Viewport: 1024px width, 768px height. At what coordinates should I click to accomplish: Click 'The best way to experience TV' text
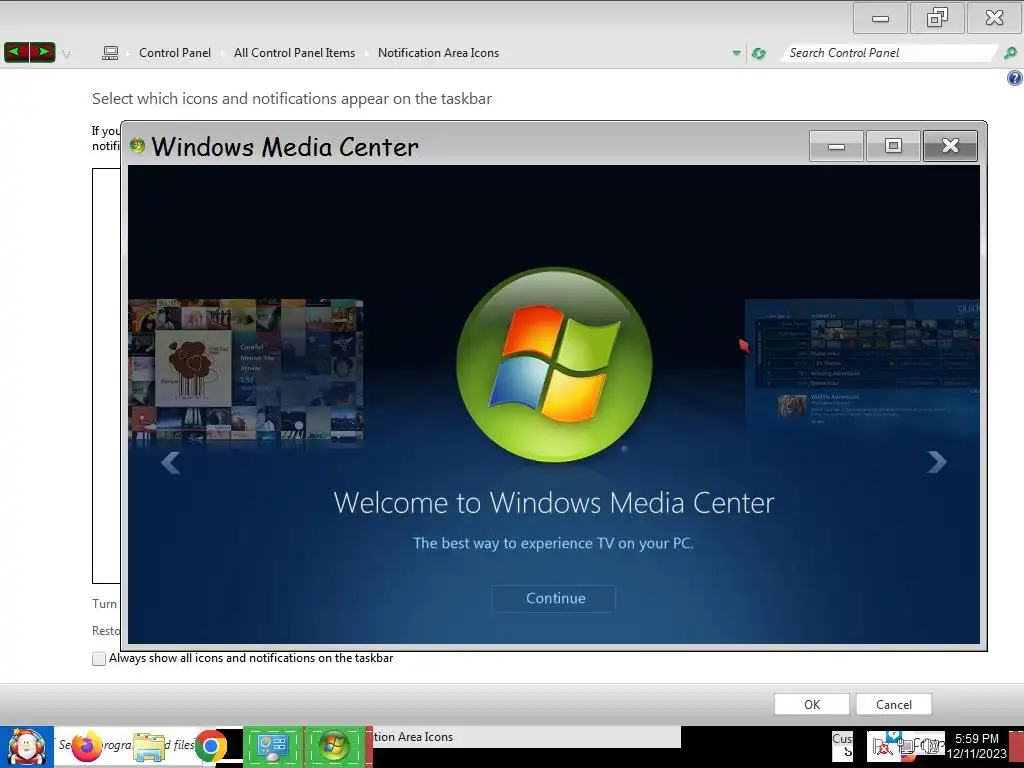(553, 543)
